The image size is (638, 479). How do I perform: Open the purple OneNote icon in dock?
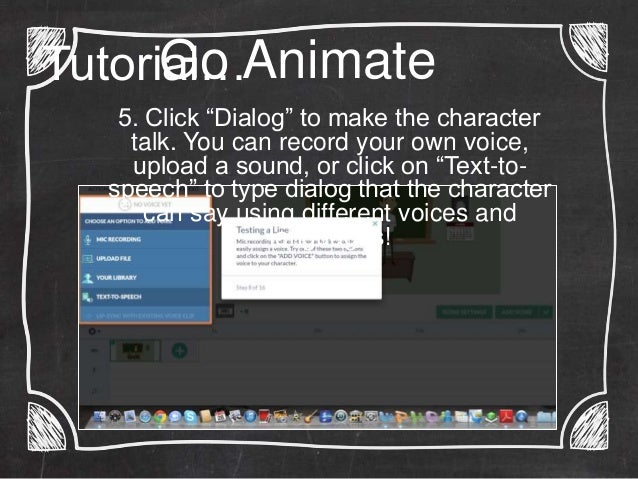pyautogui.click(x=432, y=416)
